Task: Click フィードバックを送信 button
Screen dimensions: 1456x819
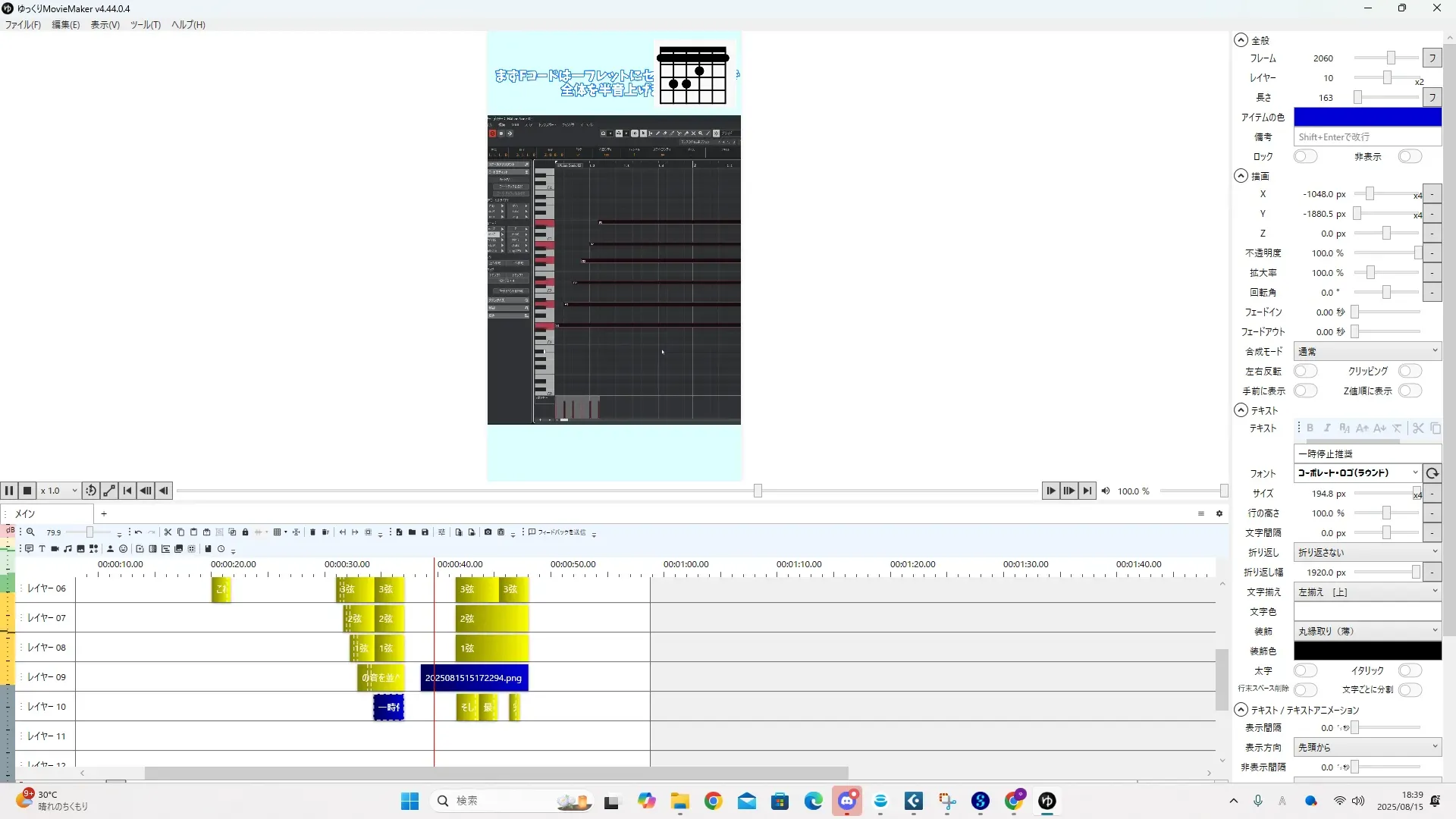Action: 557,532
